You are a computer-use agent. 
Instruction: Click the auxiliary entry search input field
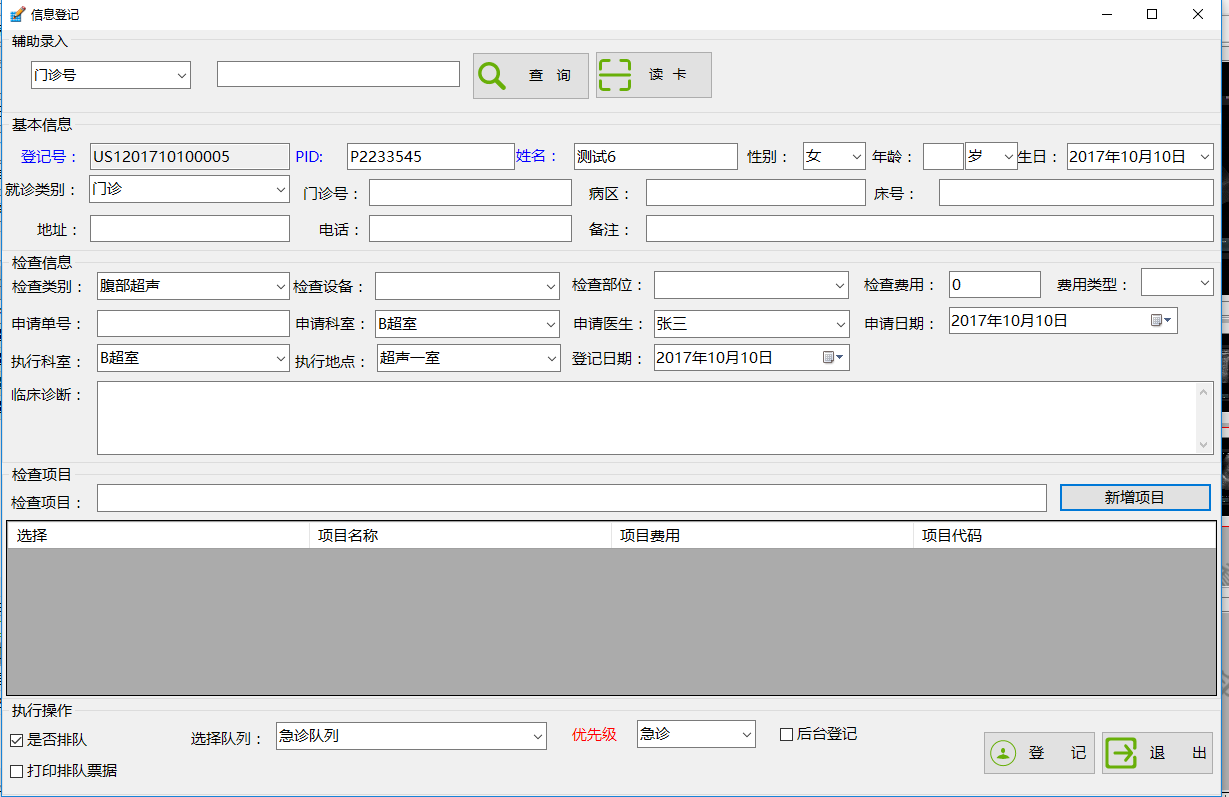pos(338,74)
